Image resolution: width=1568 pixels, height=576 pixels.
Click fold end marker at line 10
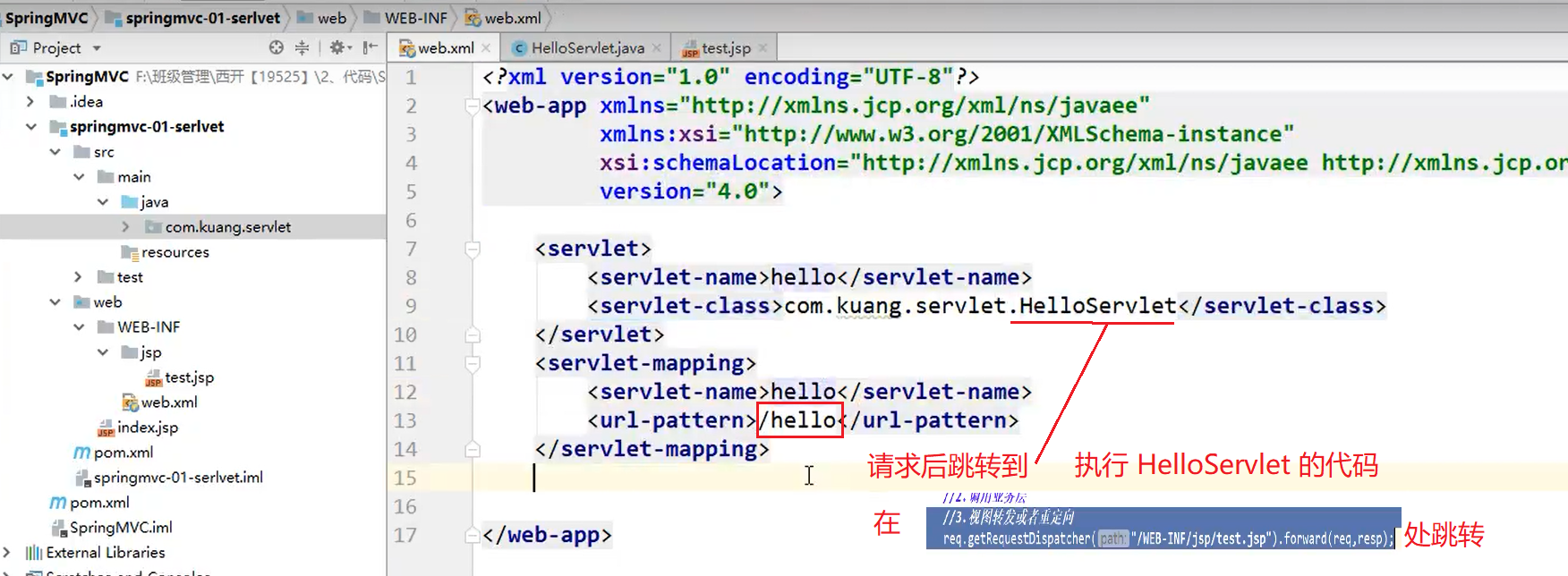(x=473, y=335)
